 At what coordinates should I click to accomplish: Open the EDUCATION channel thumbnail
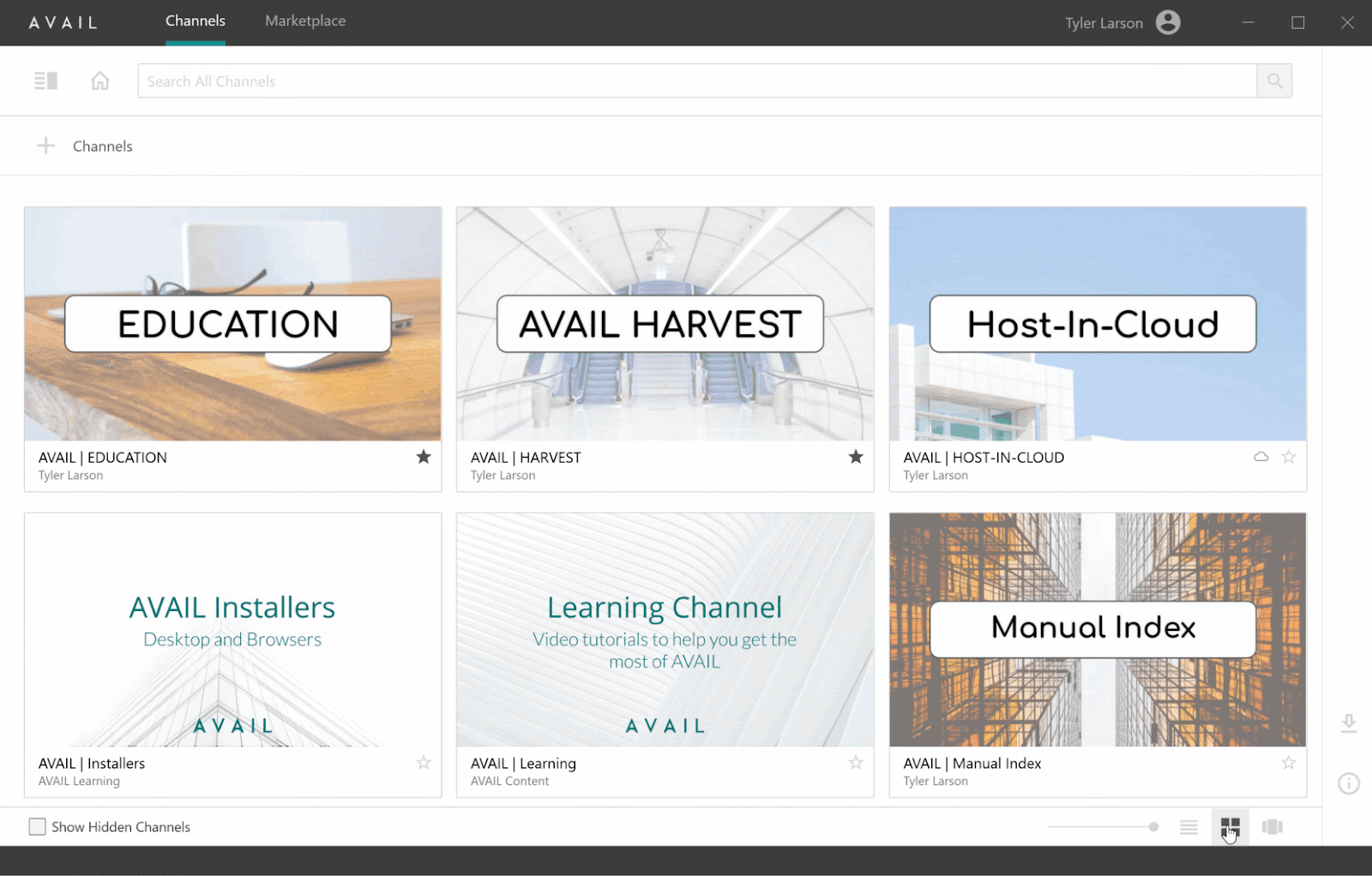(x=233, y=324)
